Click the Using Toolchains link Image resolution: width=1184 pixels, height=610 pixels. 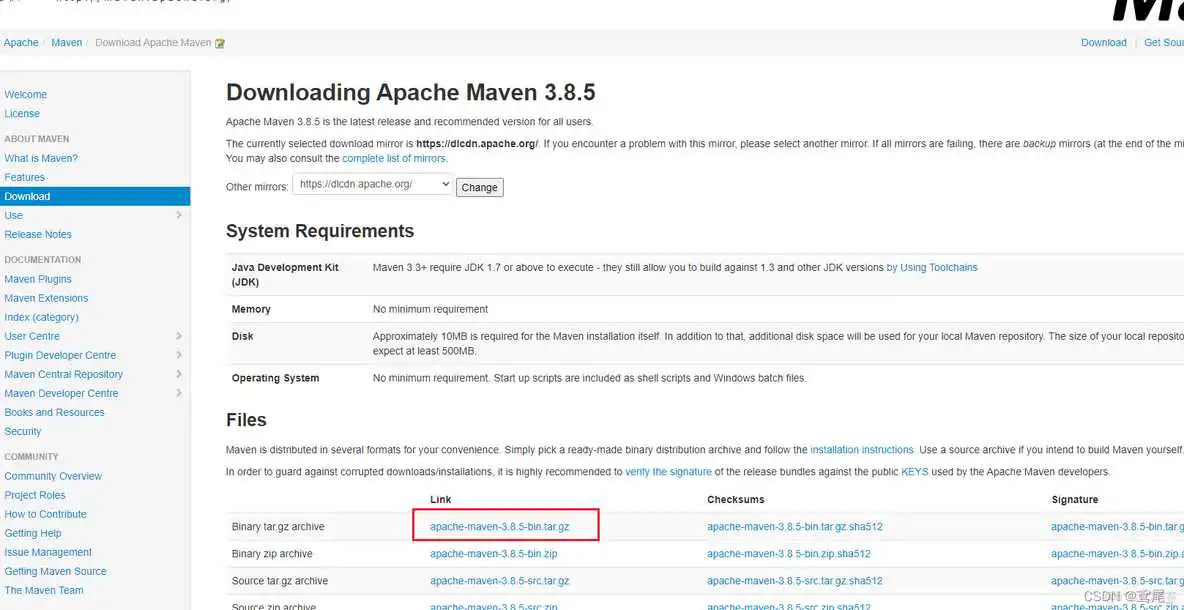938,268
